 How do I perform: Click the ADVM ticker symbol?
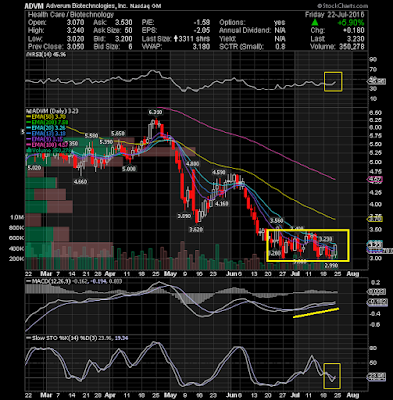pos(34,6)
